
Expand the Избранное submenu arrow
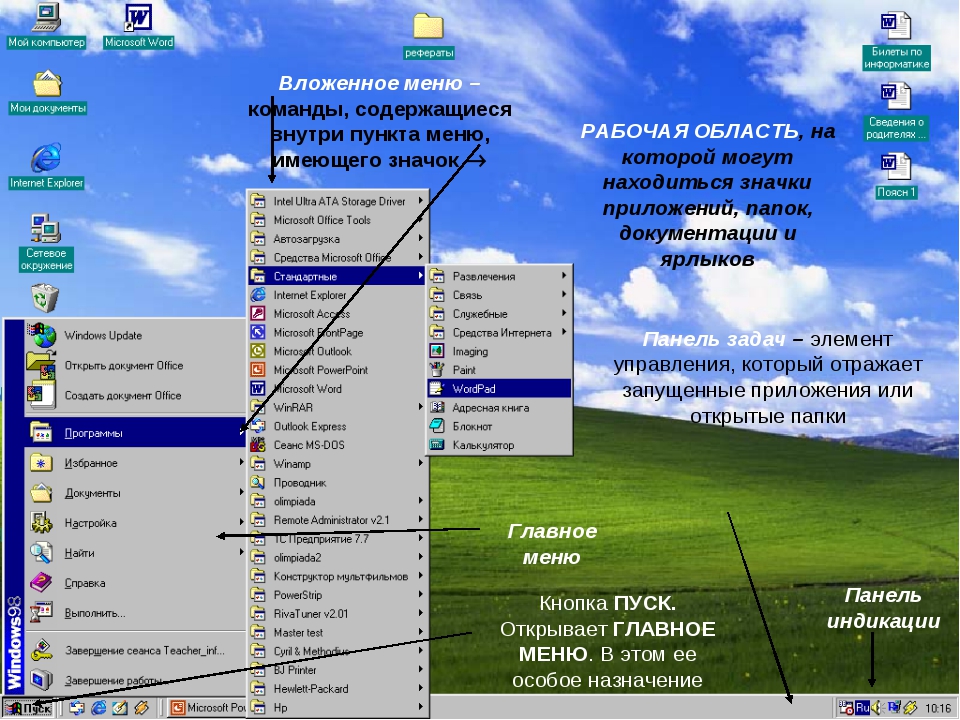(241, 463)
